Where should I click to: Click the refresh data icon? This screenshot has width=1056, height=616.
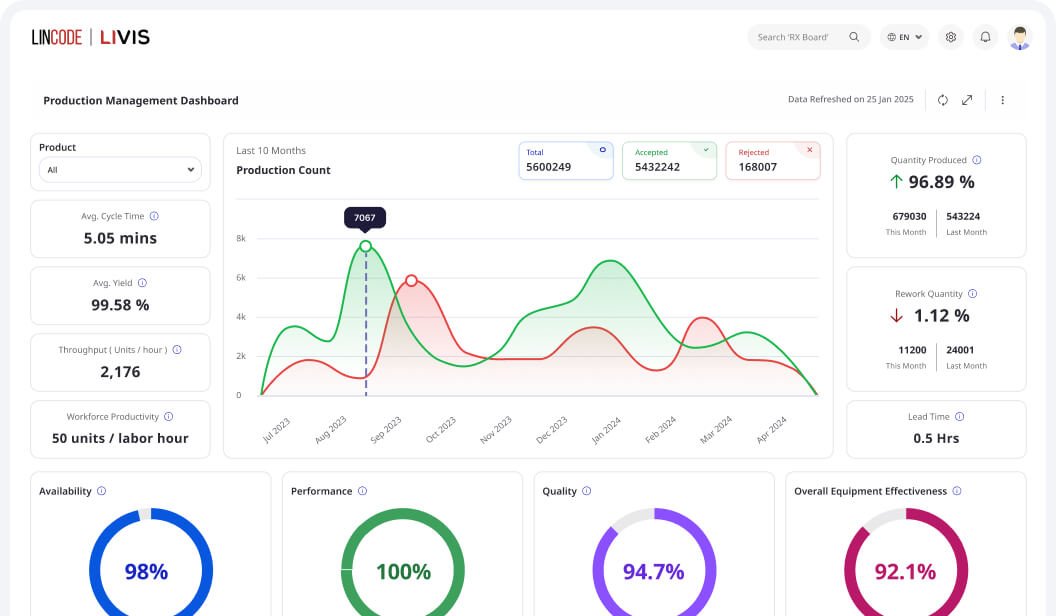tap(942, 100)
